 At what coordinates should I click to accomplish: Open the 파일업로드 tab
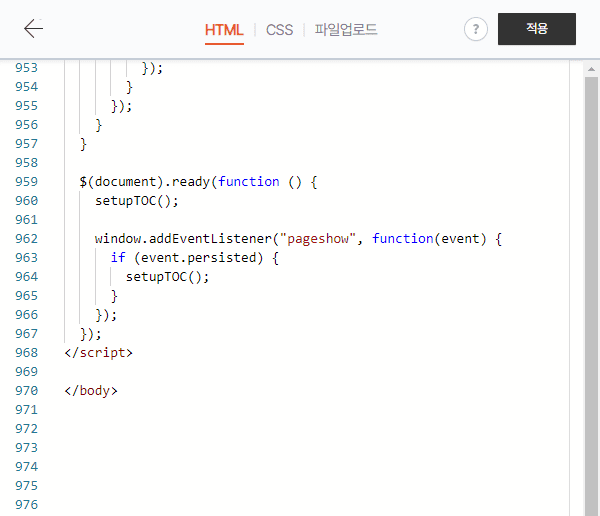pyautogui.click(x=346, y=30)
